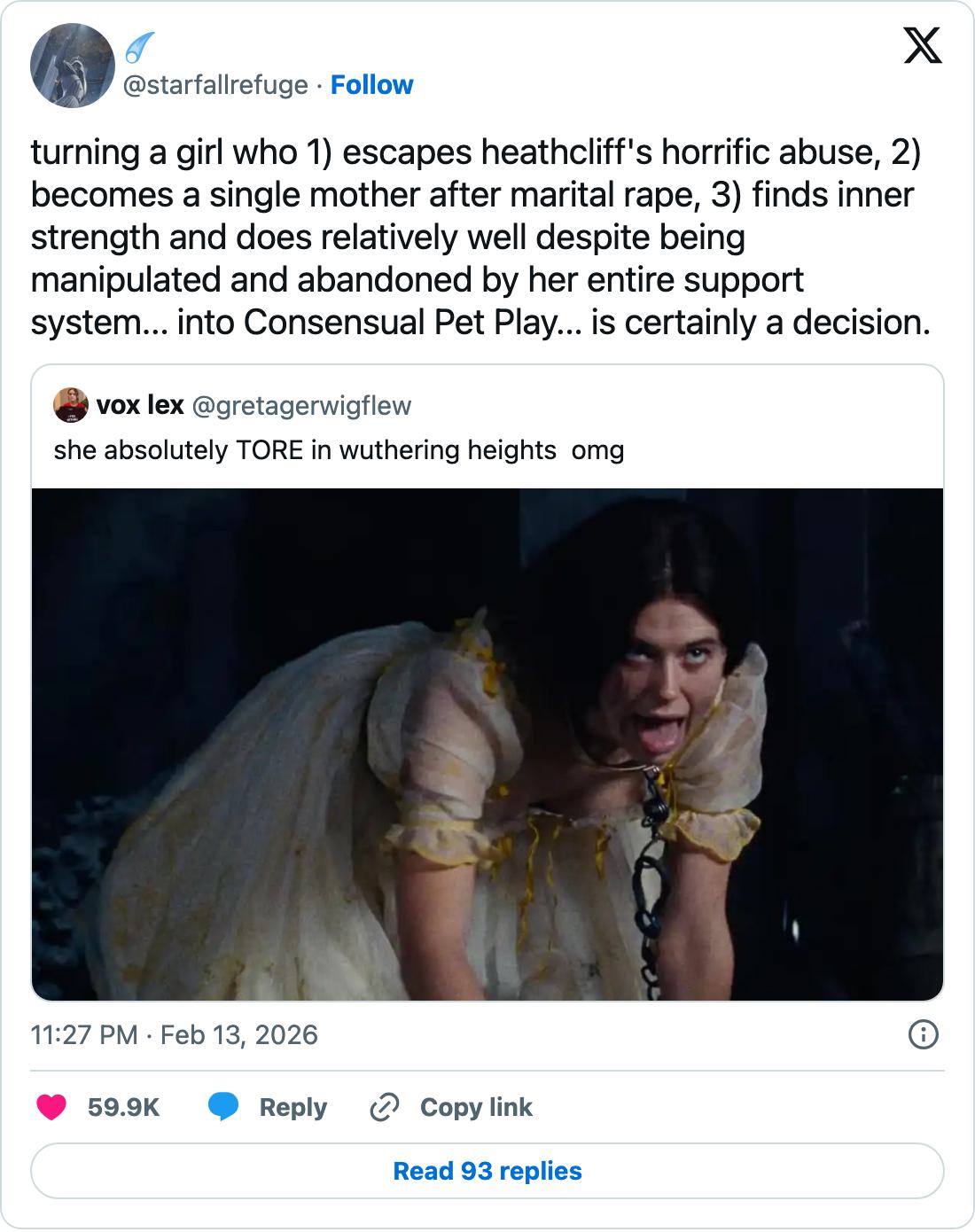
Task: Open the @starfallrefuge handle link
Action: pyautogui.click(x=214, y=85)
